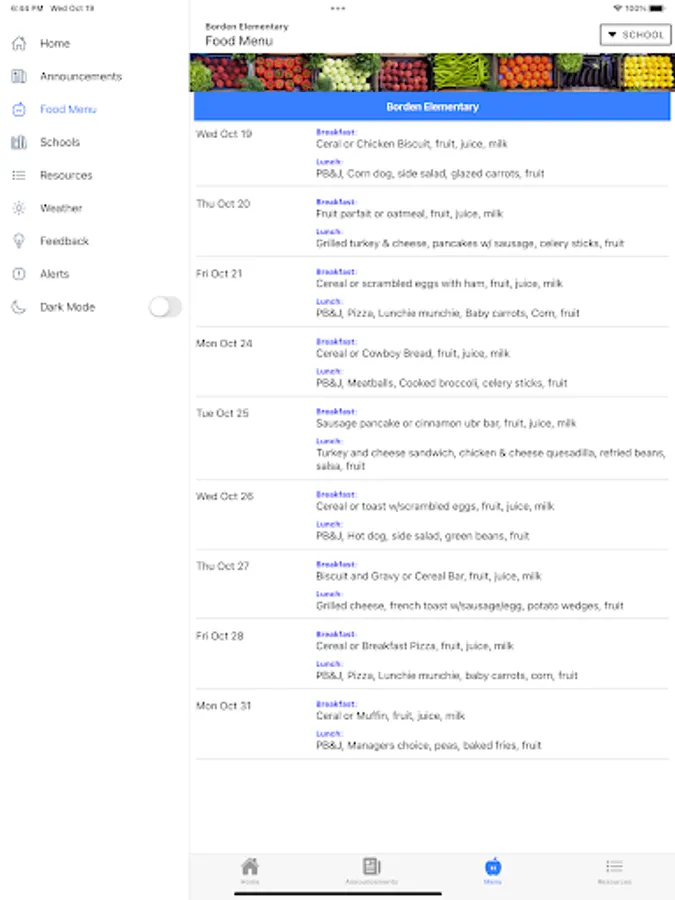Go to Resources tab in bottom bar
Screen dimensions: 675x900
coord(614,870)
